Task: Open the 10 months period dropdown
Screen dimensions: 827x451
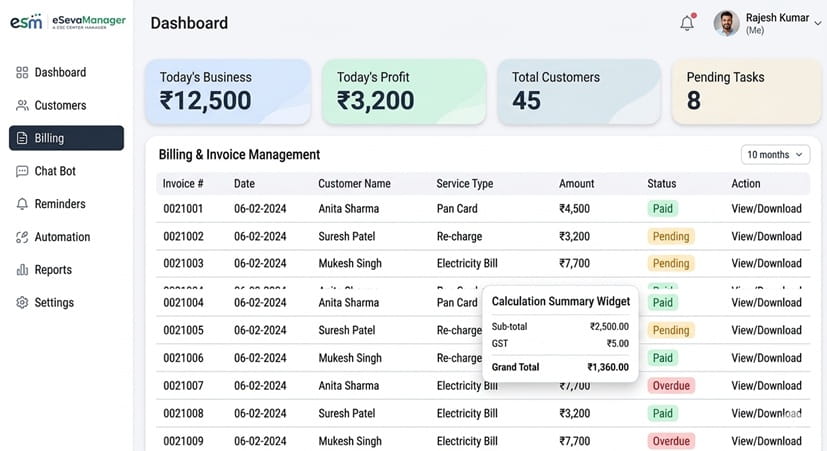Action: (x=775, y=155)
